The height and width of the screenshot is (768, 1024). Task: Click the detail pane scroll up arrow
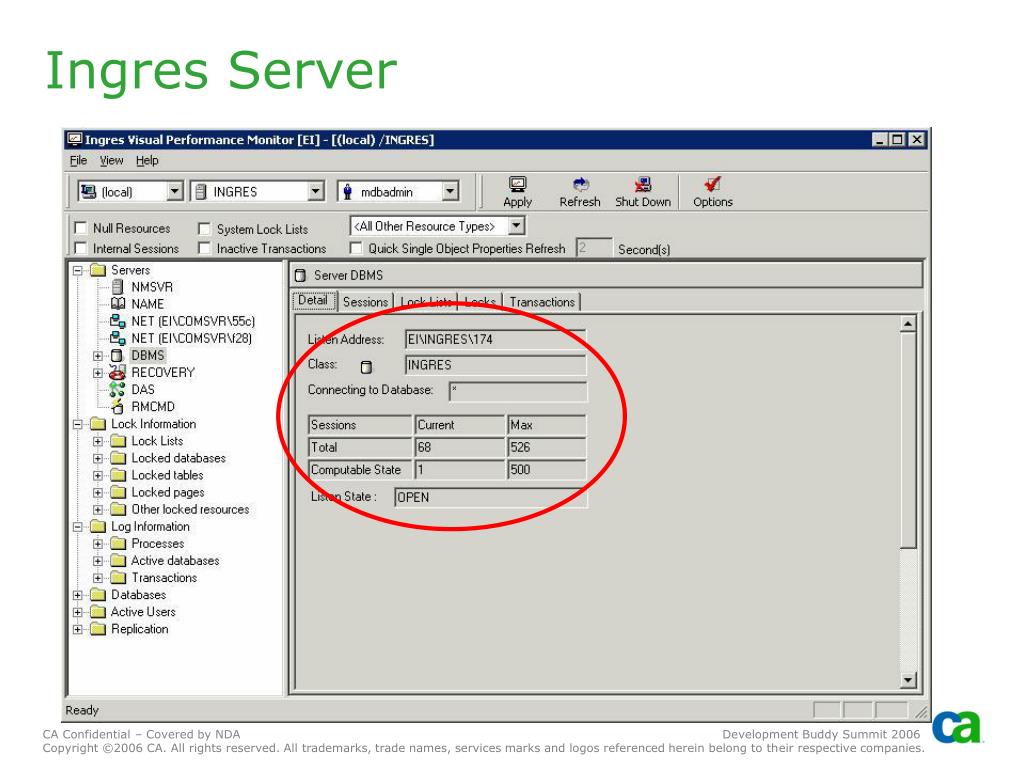pyautogui.click(x=908, y=324)
